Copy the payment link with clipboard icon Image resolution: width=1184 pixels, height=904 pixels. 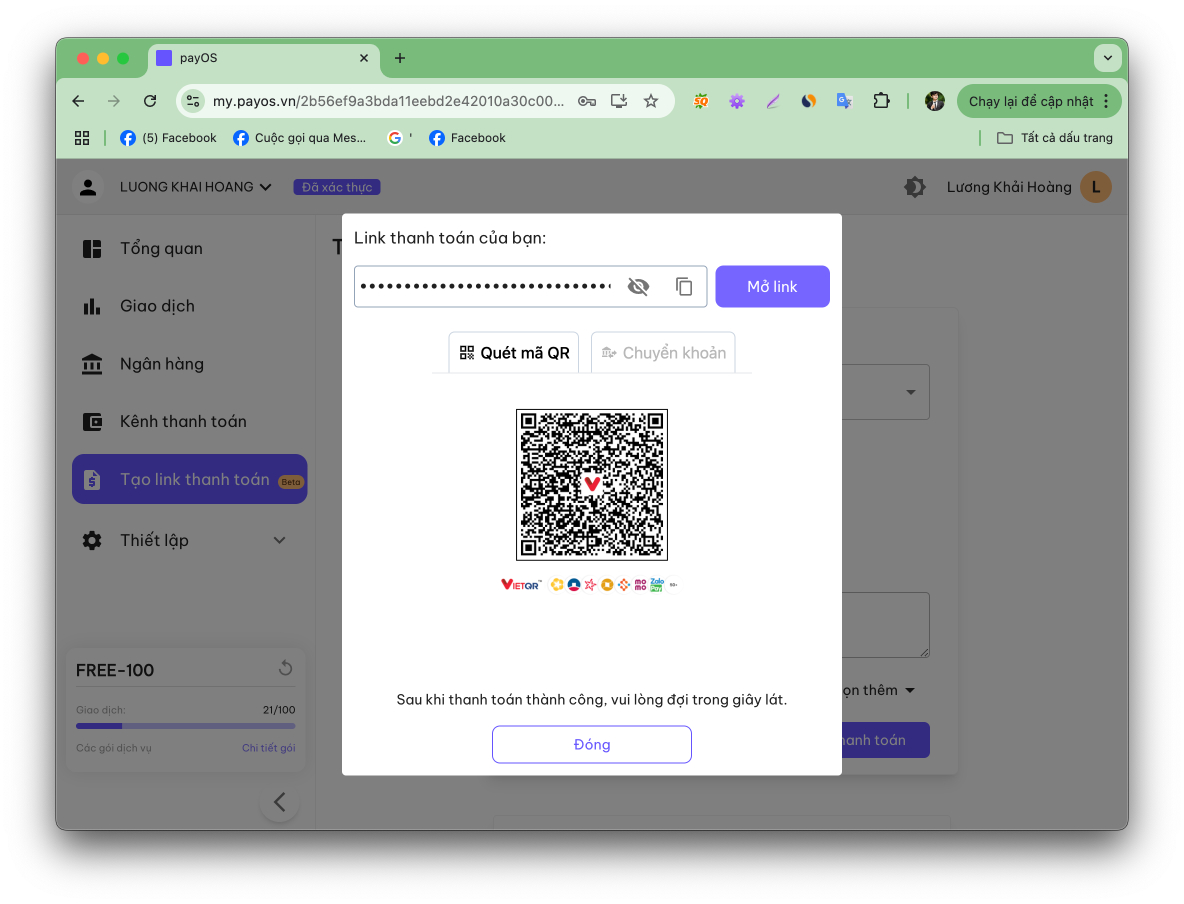coord(683,286)
